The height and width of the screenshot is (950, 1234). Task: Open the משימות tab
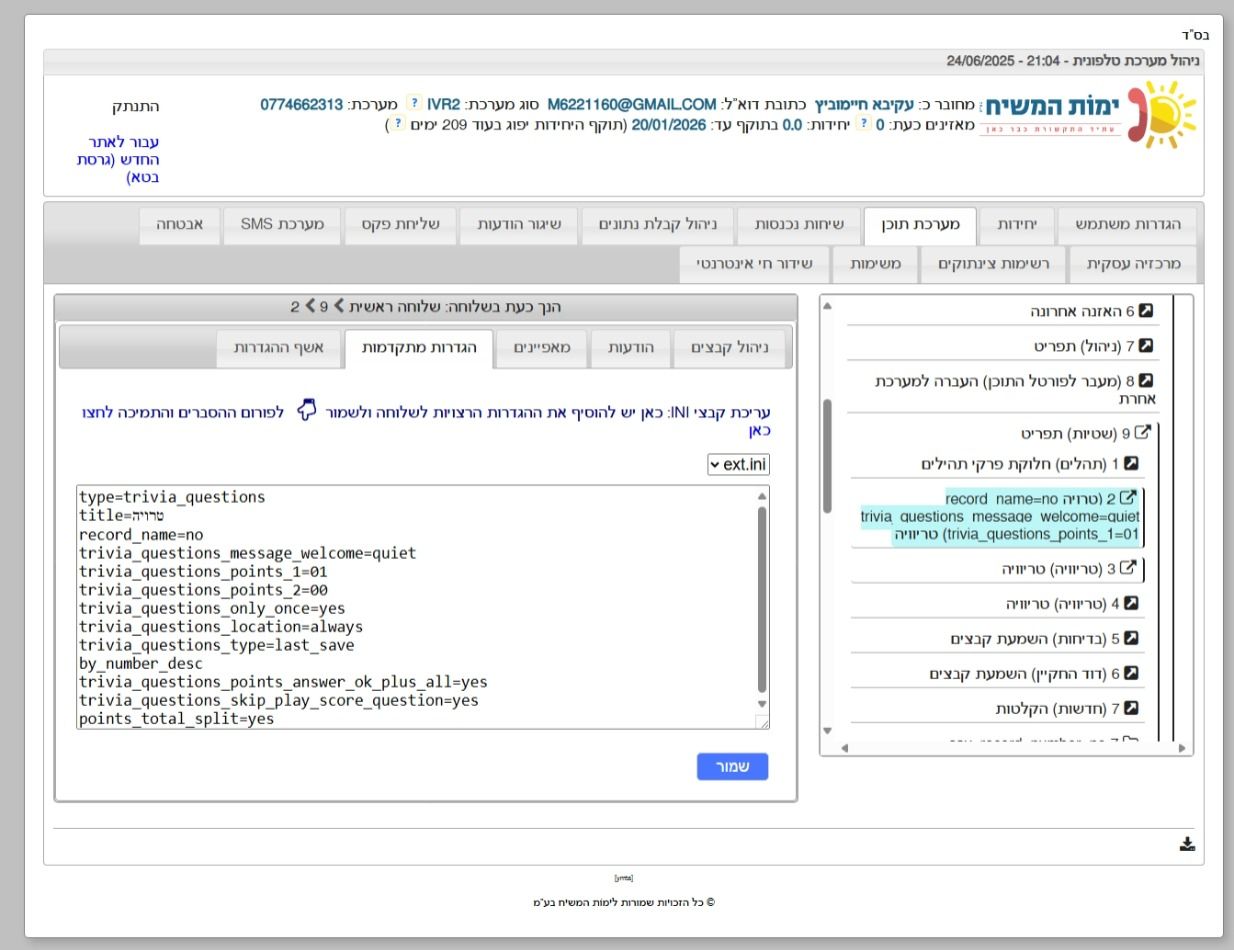coord(876,264)
